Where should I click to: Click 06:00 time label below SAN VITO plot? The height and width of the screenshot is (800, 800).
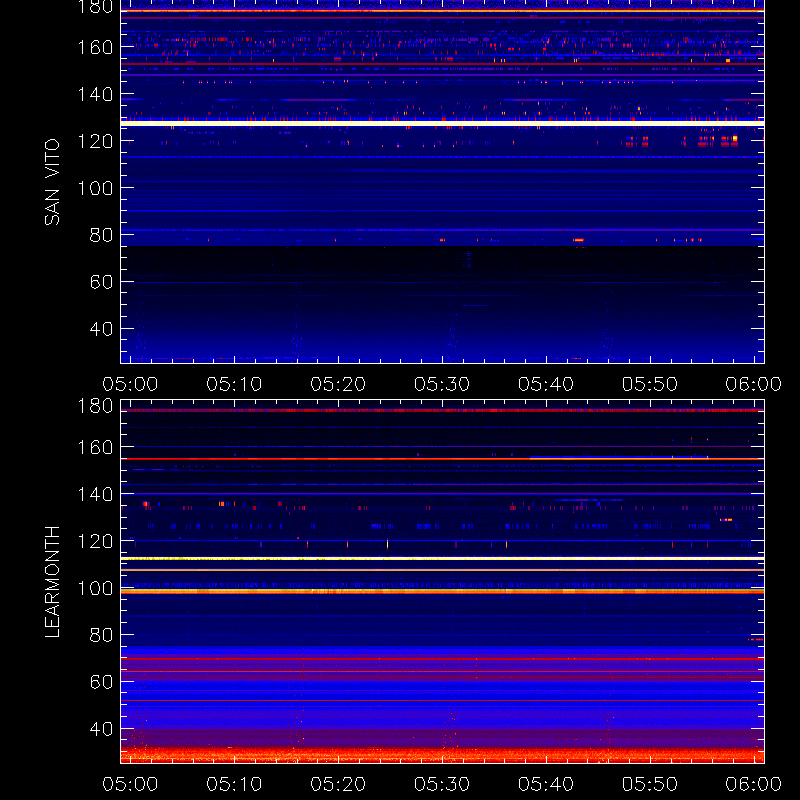[754, 384]
